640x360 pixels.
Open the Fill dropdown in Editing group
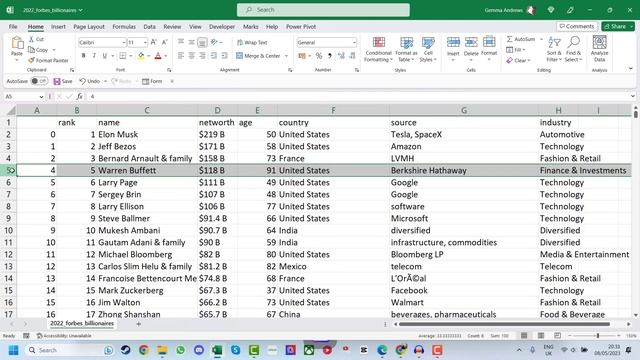coord(516,50)
